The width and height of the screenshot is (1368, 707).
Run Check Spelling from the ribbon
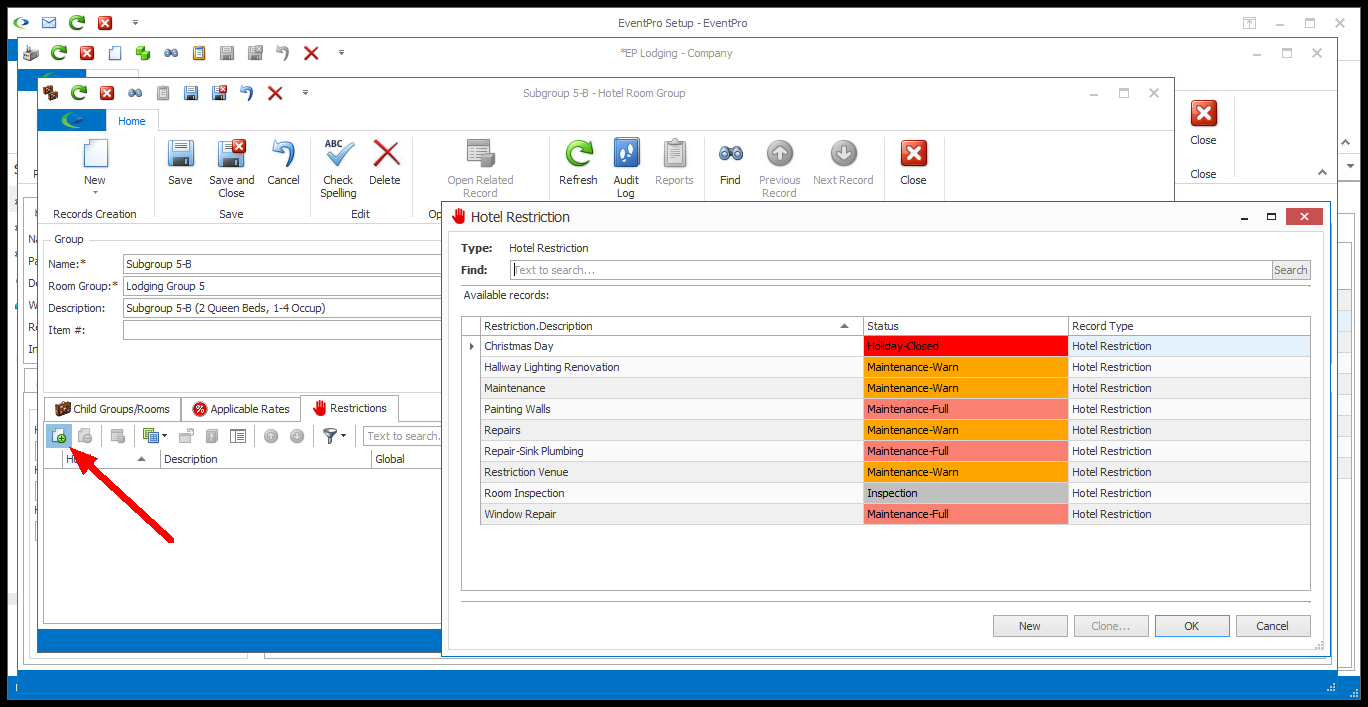[338, 168]
